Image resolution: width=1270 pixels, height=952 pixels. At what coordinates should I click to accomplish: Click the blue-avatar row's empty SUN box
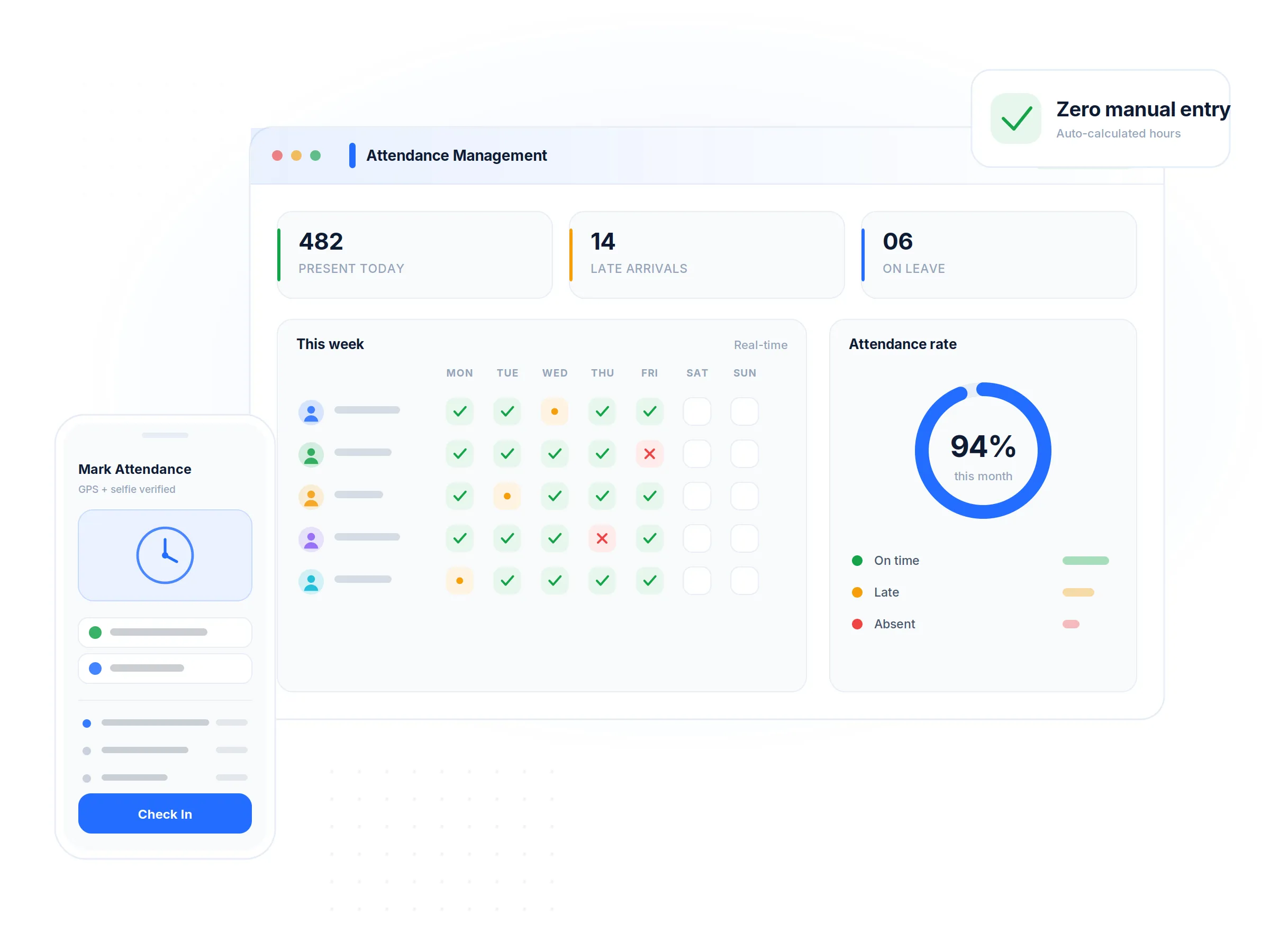745,411
